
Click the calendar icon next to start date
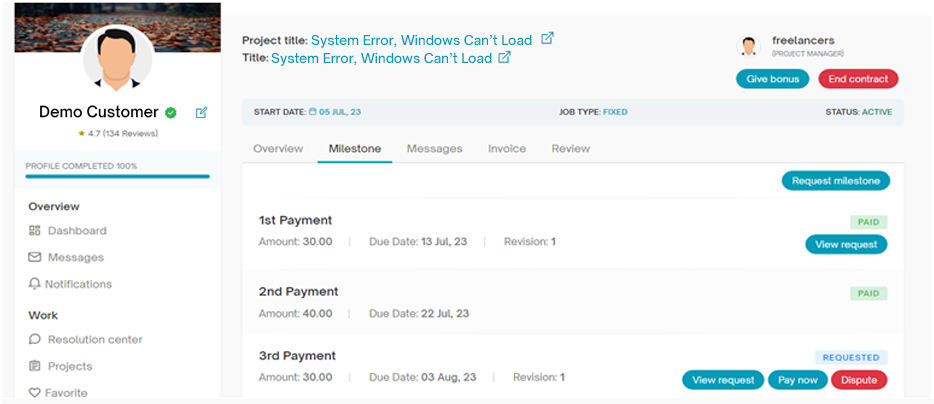pyautogui.click(x=313, y=112)
